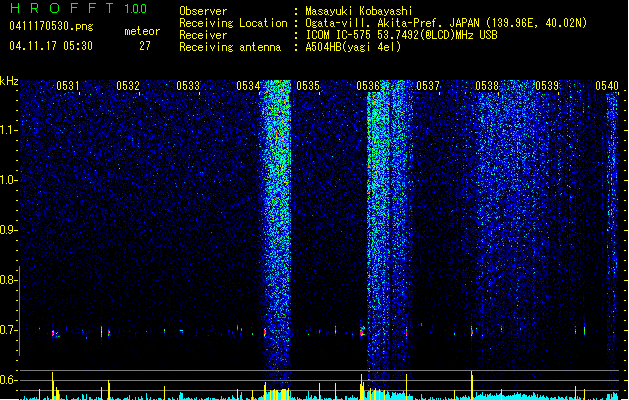Click the Receiving antenna label
Viewport: 629px width, 400px height.
(230, 47)
